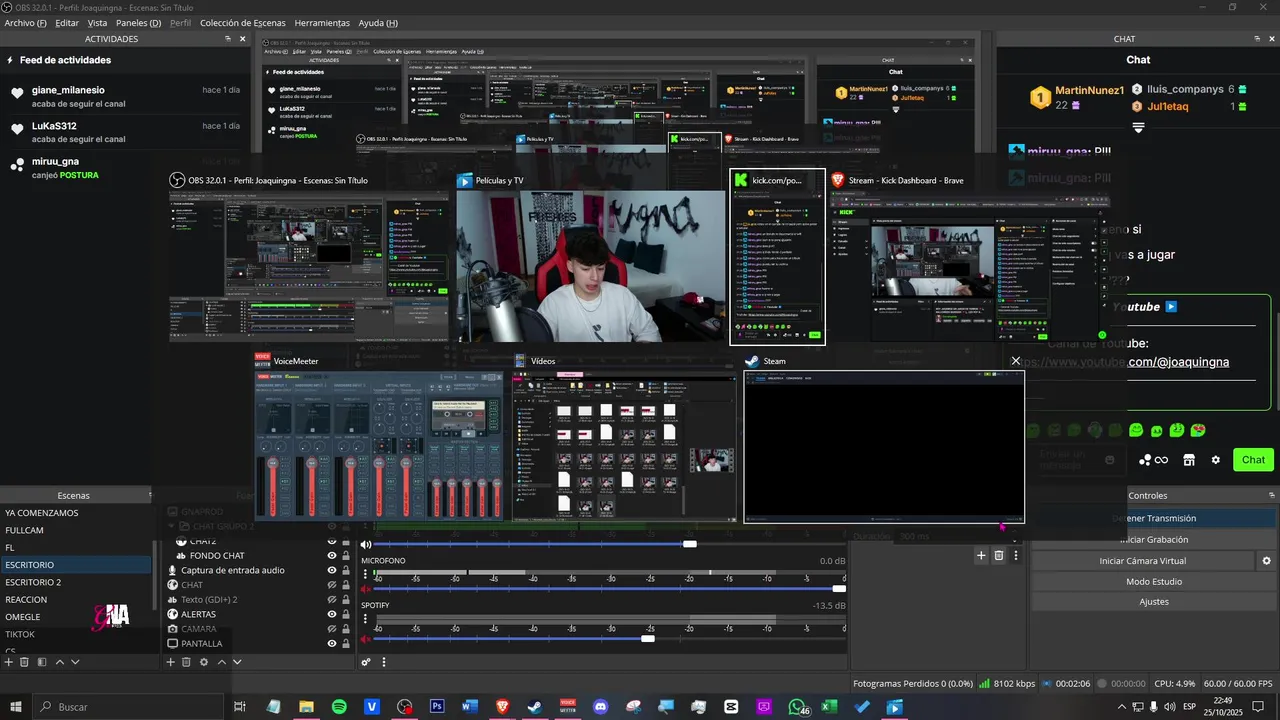This screenshot has height=720, width=1280.
Task: Open Vista menu
Action: pos(97,22)
